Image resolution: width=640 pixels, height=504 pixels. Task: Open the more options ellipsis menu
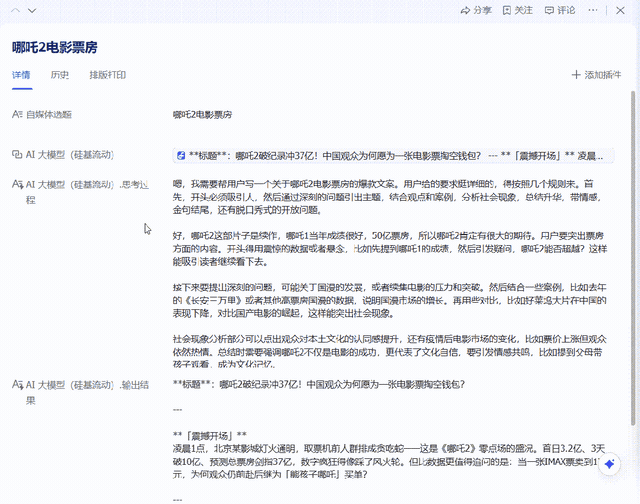(x=593, y=11)
